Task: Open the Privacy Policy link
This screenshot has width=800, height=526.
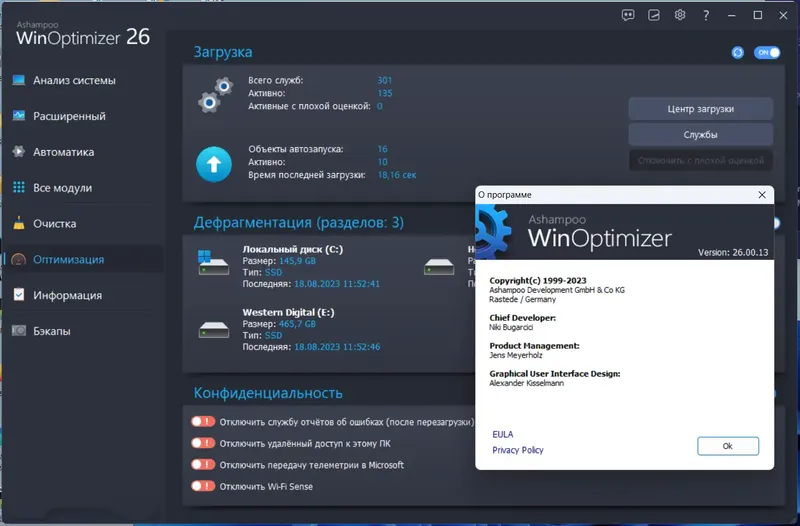Action: 518,450
